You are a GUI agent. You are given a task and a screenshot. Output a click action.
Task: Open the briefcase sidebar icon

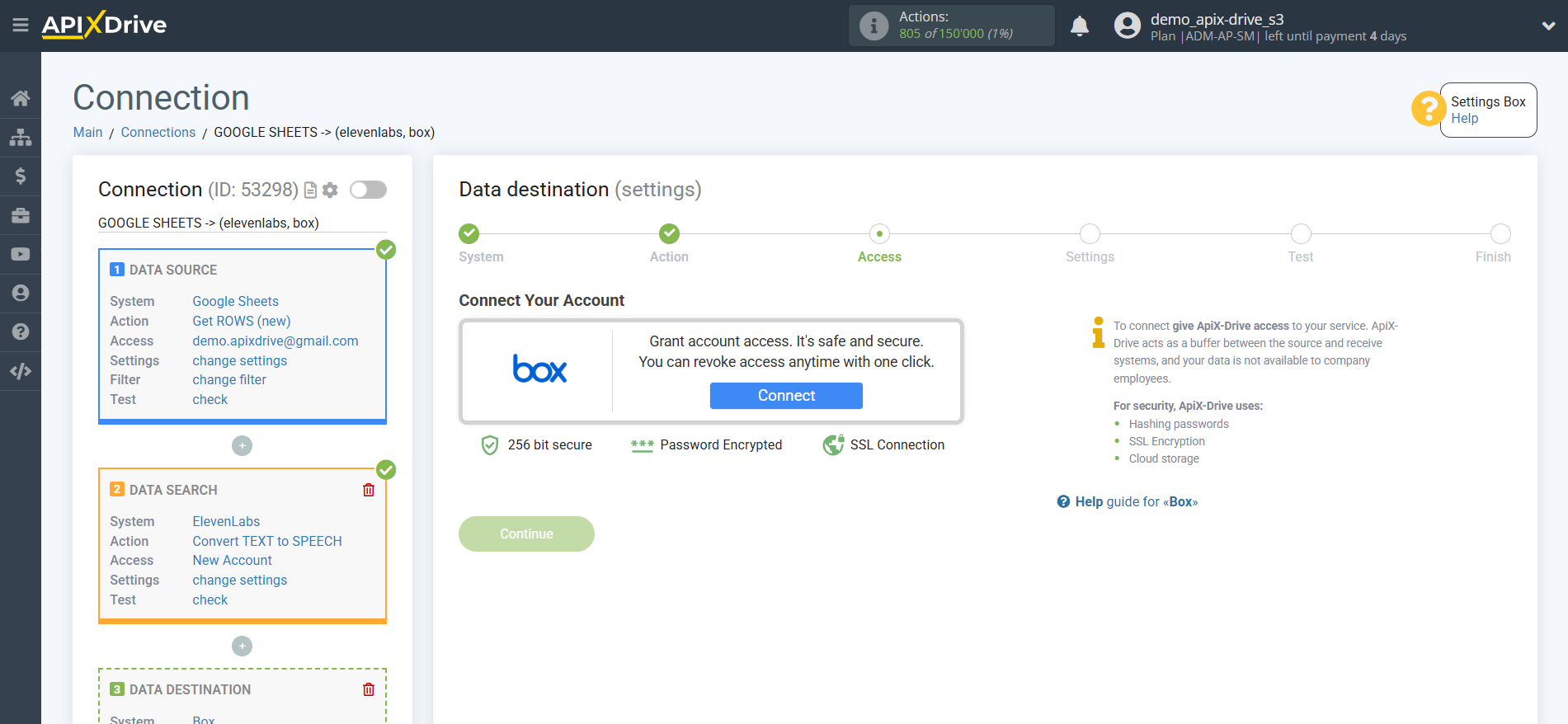21,215
